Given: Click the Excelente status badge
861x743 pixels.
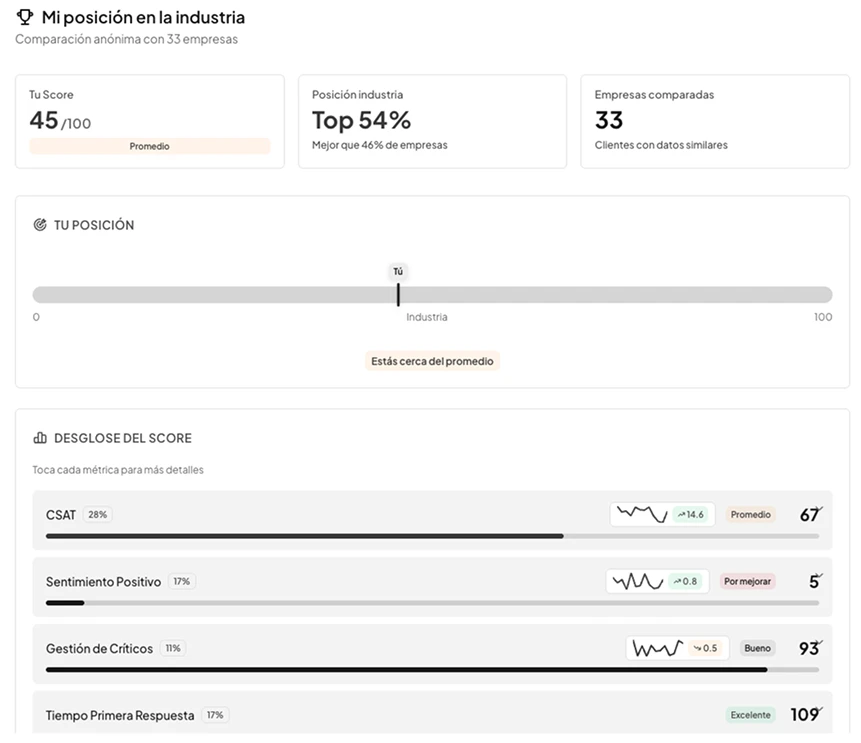Looking at the screenshot, I should pyautogui.click(x=750, y=715).
